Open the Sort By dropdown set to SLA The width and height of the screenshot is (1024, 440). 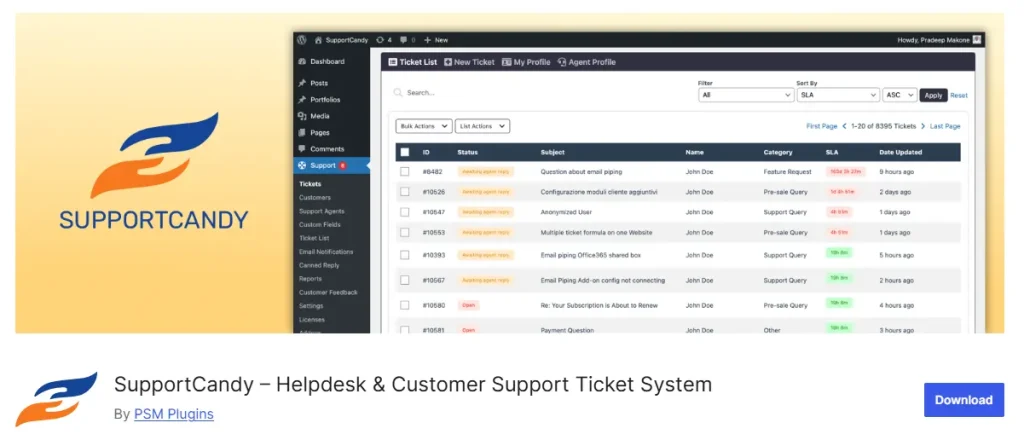pos(838,95)
